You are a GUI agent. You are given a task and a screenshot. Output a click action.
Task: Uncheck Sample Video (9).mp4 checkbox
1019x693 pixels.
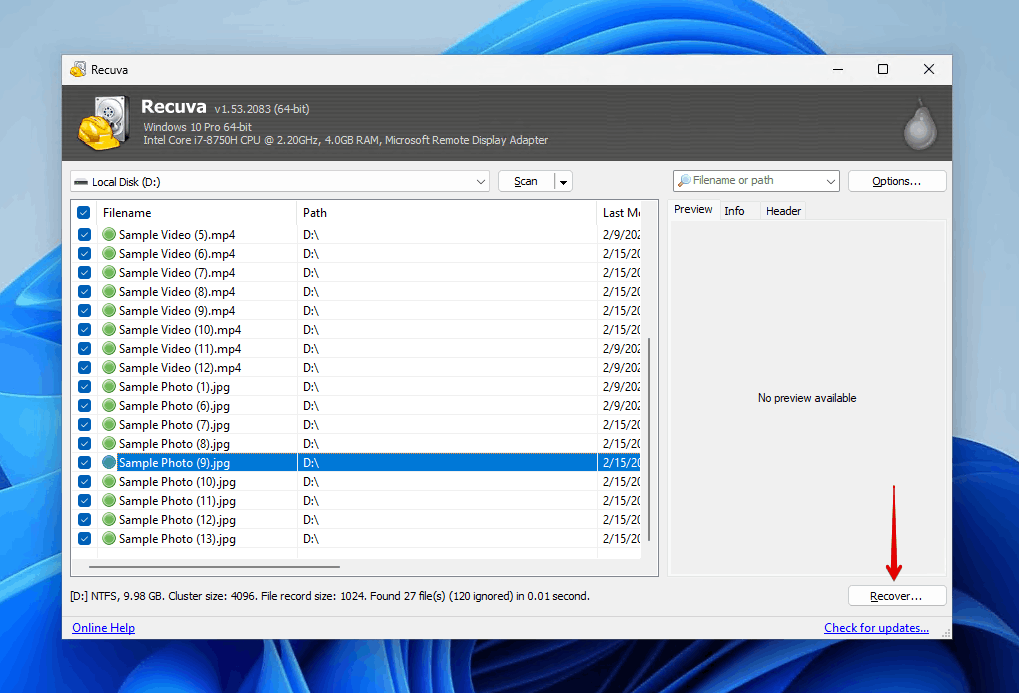tap(84, 310)
